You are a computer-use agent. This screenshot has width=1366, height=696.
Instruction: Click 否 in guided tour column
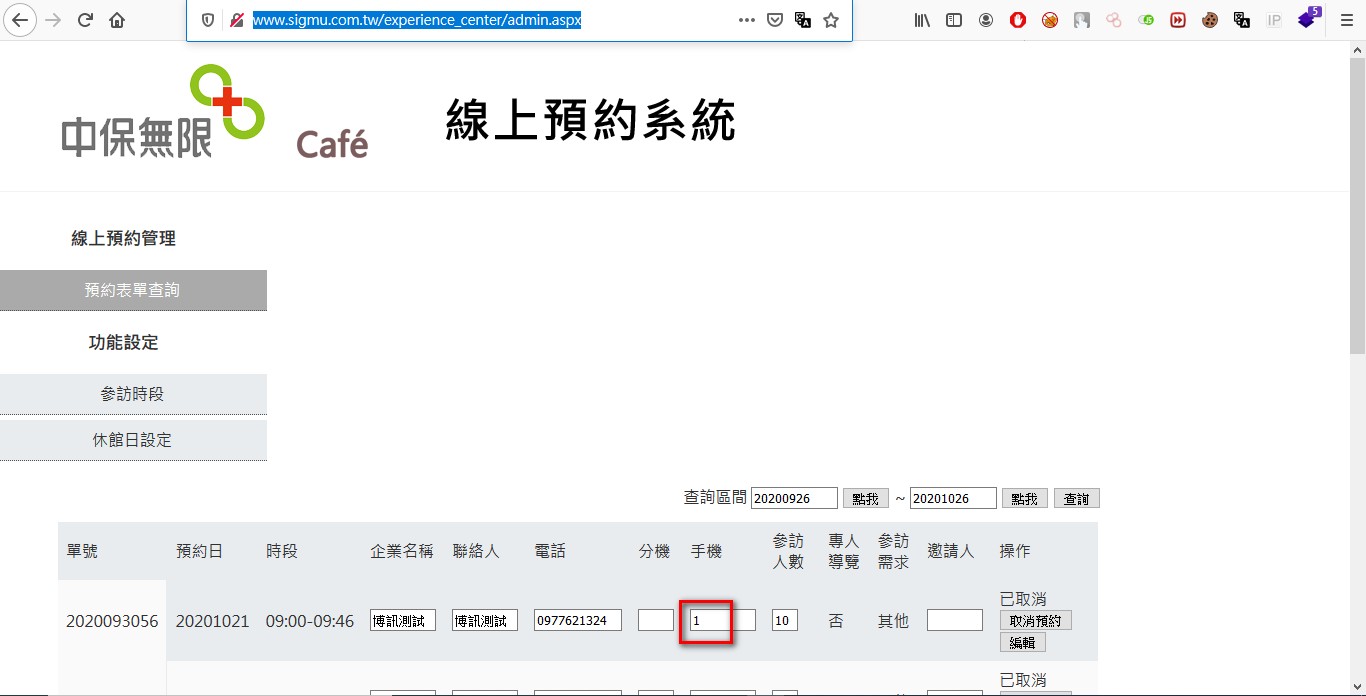coord(836,621)
